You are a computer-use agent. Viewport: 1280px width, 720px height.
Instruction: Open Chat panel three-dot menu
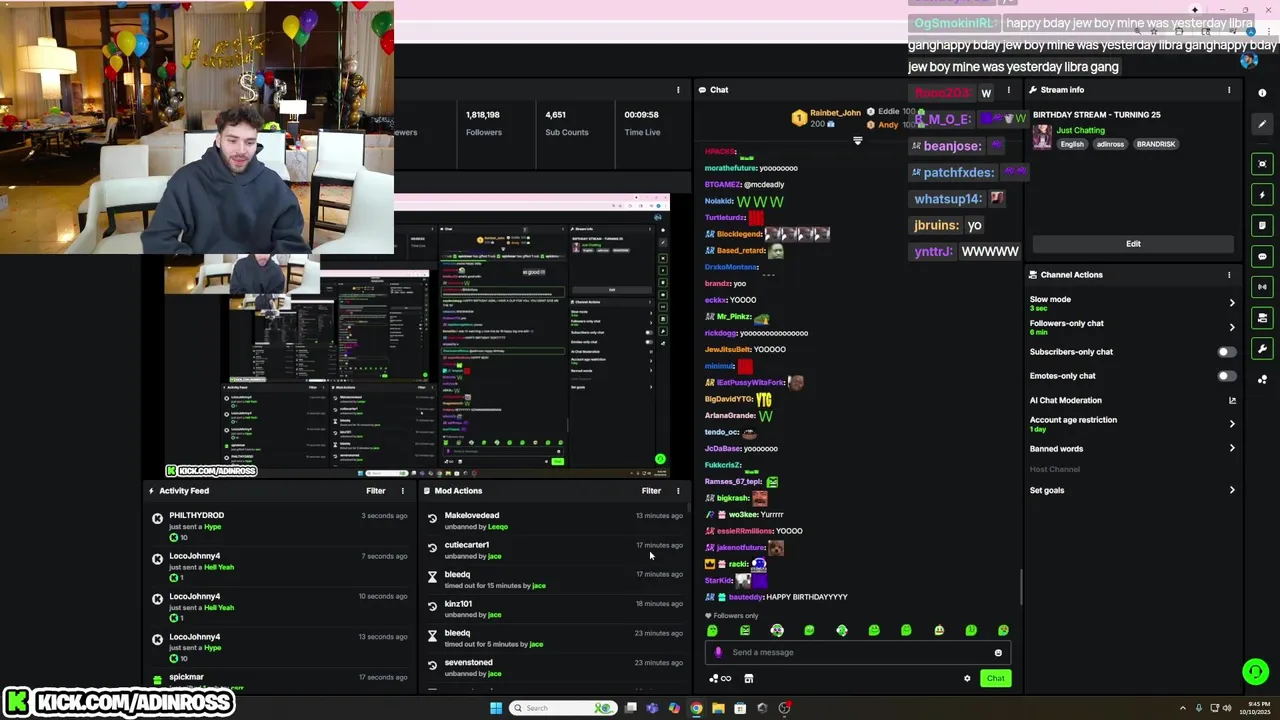coord(1008,90)
